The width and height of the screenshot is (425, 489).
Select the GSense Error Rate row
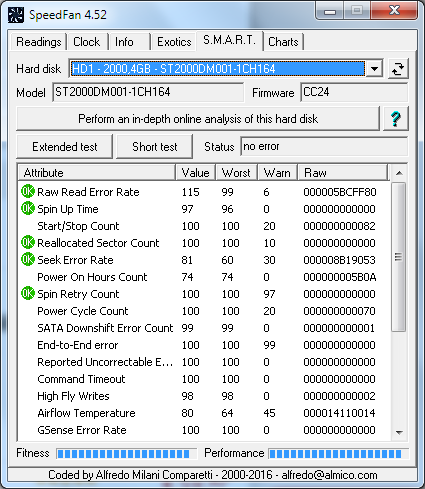click(x=204, y=430)
